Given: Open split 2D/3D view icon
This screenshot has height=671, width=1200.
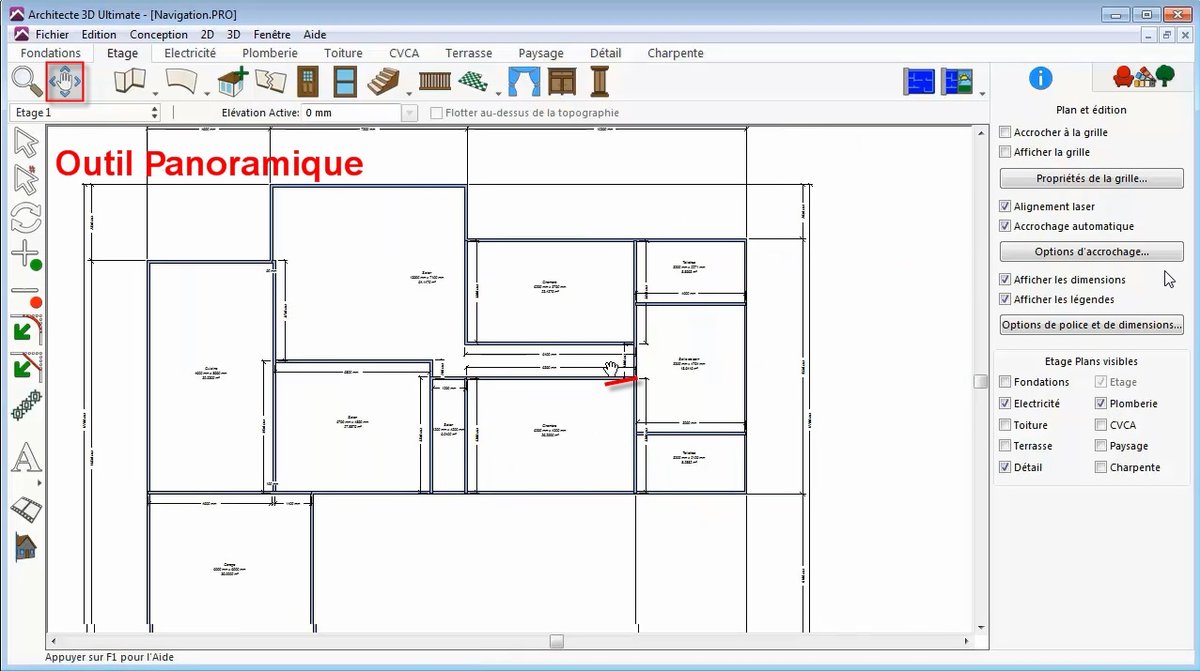Looking at the screenshot, I should (957, 82).
